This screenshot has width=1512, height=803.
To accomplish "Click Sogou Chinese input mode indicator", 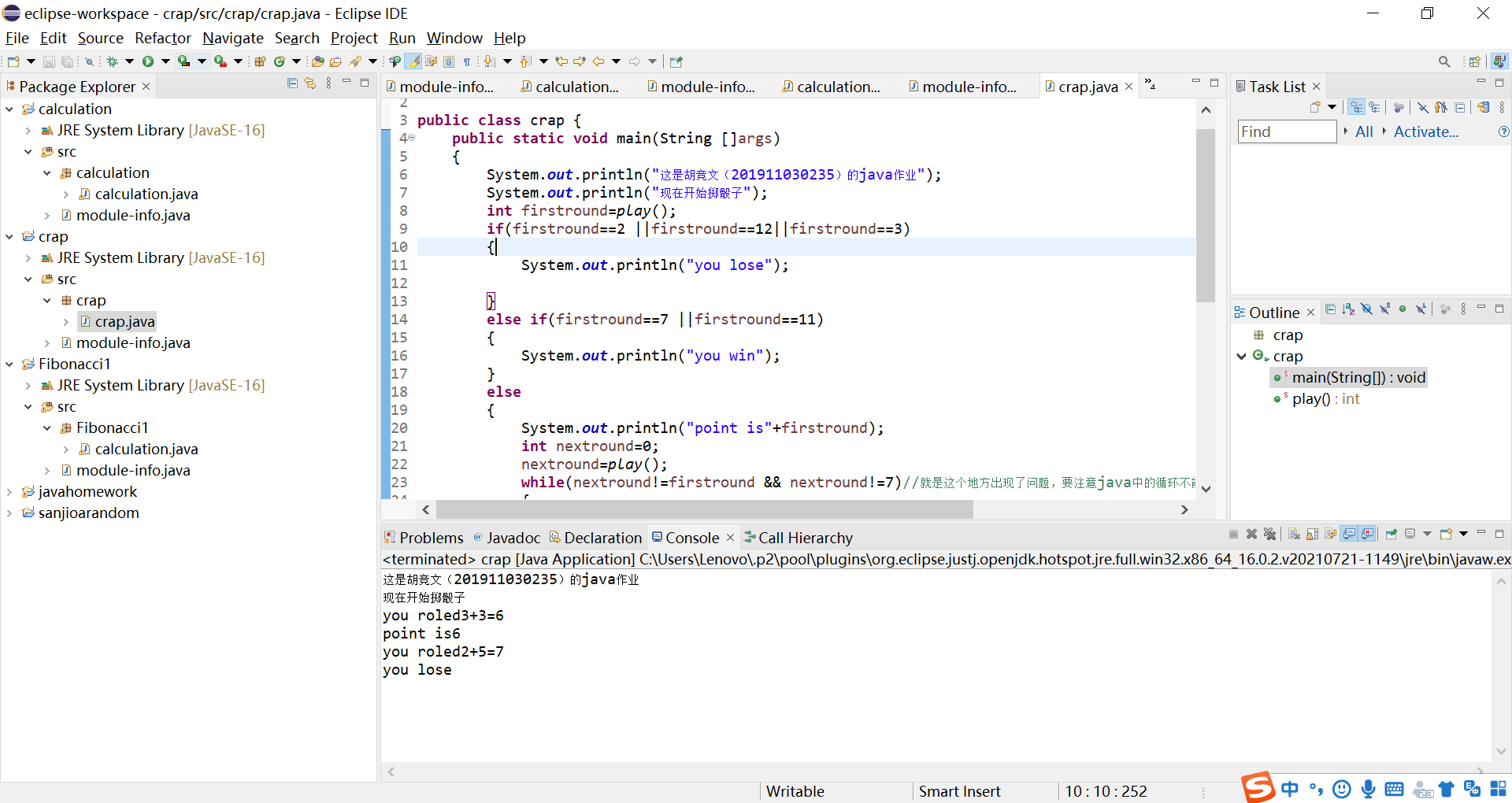I will 1289,788.
